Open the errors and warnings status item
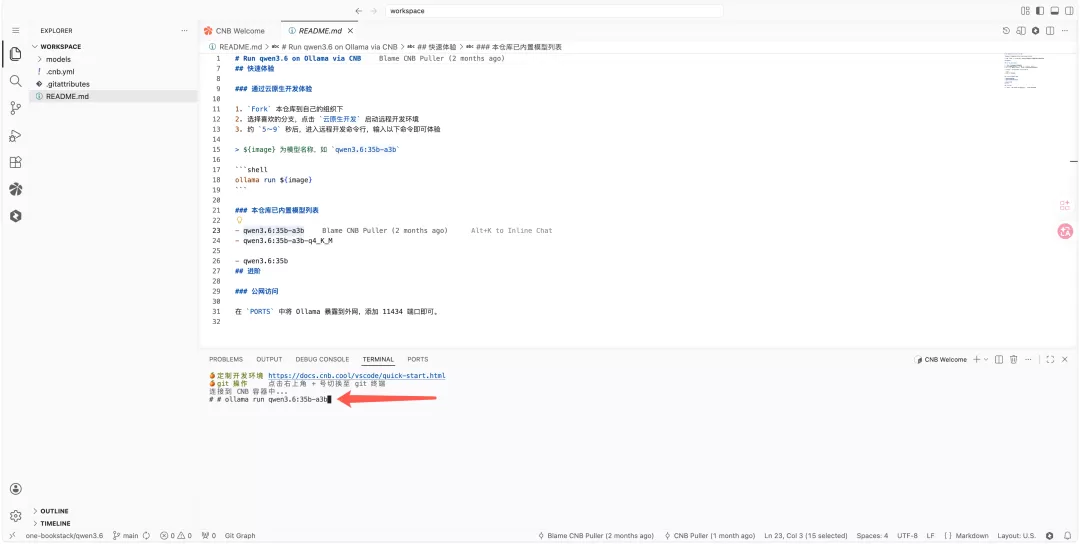Image resolution: width=1080 pixels, height=544 pixels. (x=176, y=536)
